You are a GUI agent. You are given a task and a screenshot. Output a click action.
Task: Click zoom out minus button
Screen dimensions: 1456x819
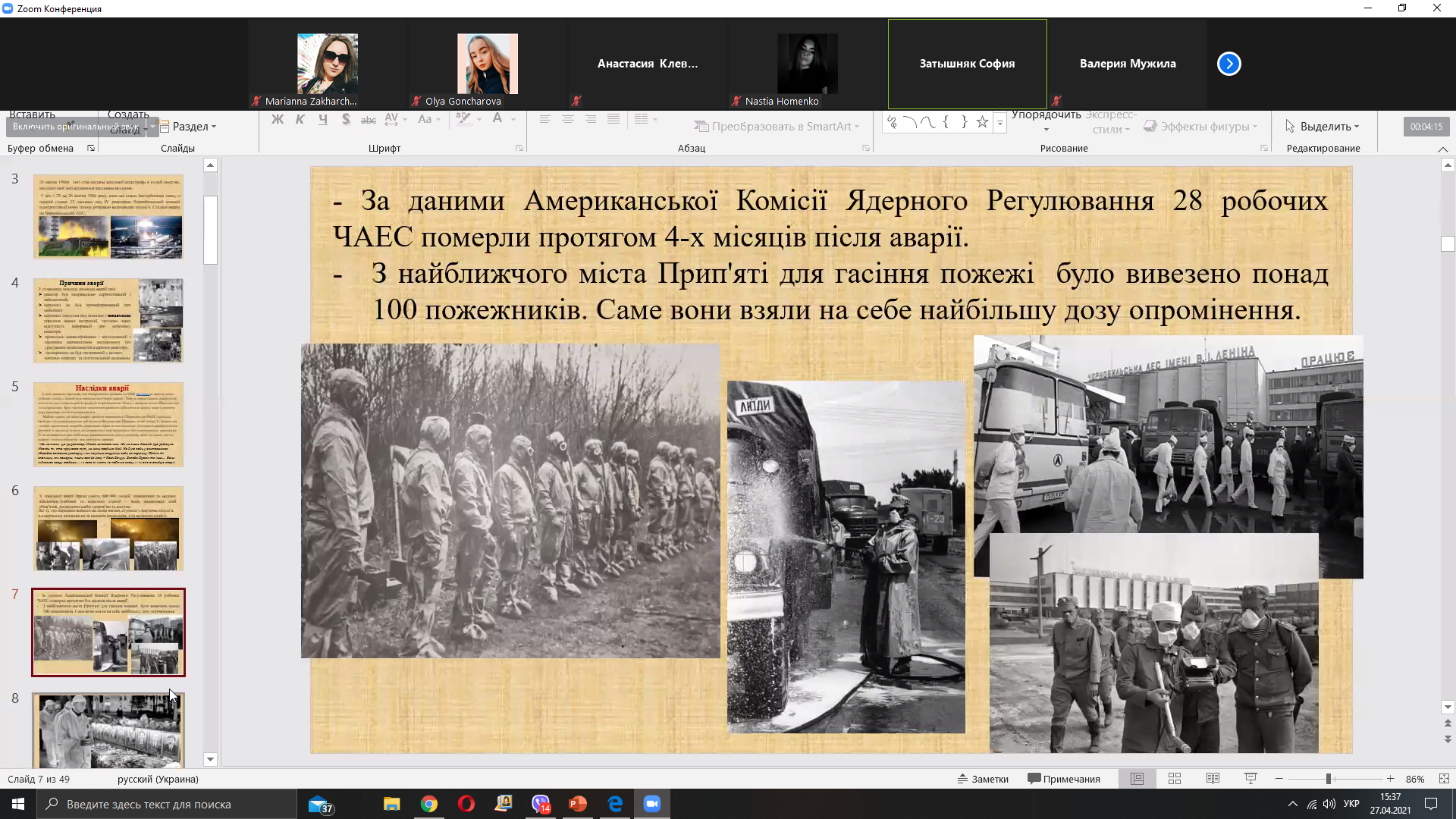(1279, 779)
